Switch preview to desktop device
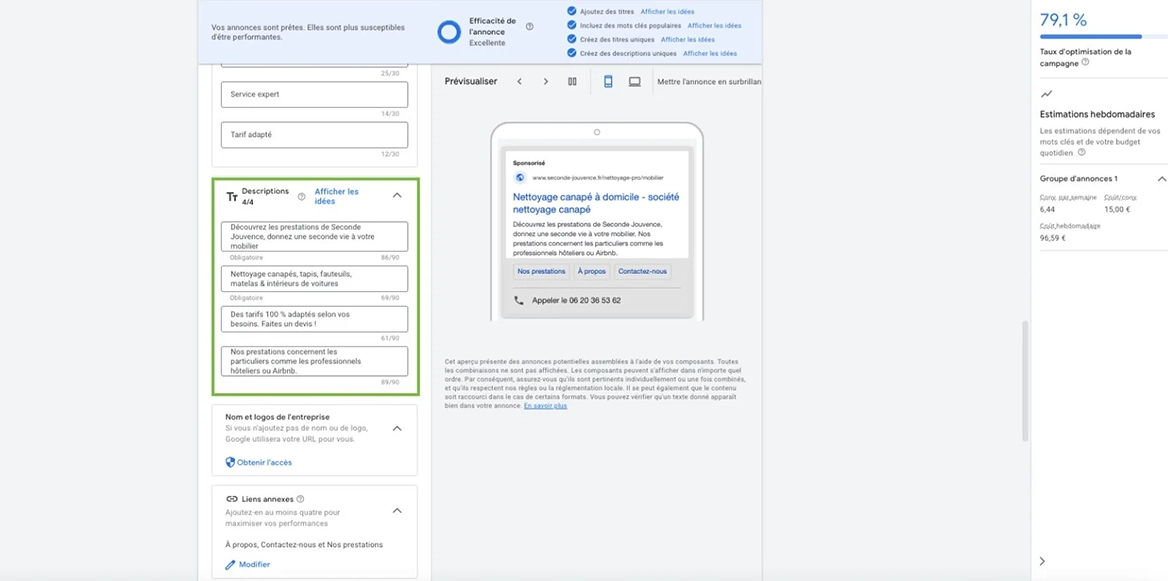The image size is (1168, 581). pos(635,81)
